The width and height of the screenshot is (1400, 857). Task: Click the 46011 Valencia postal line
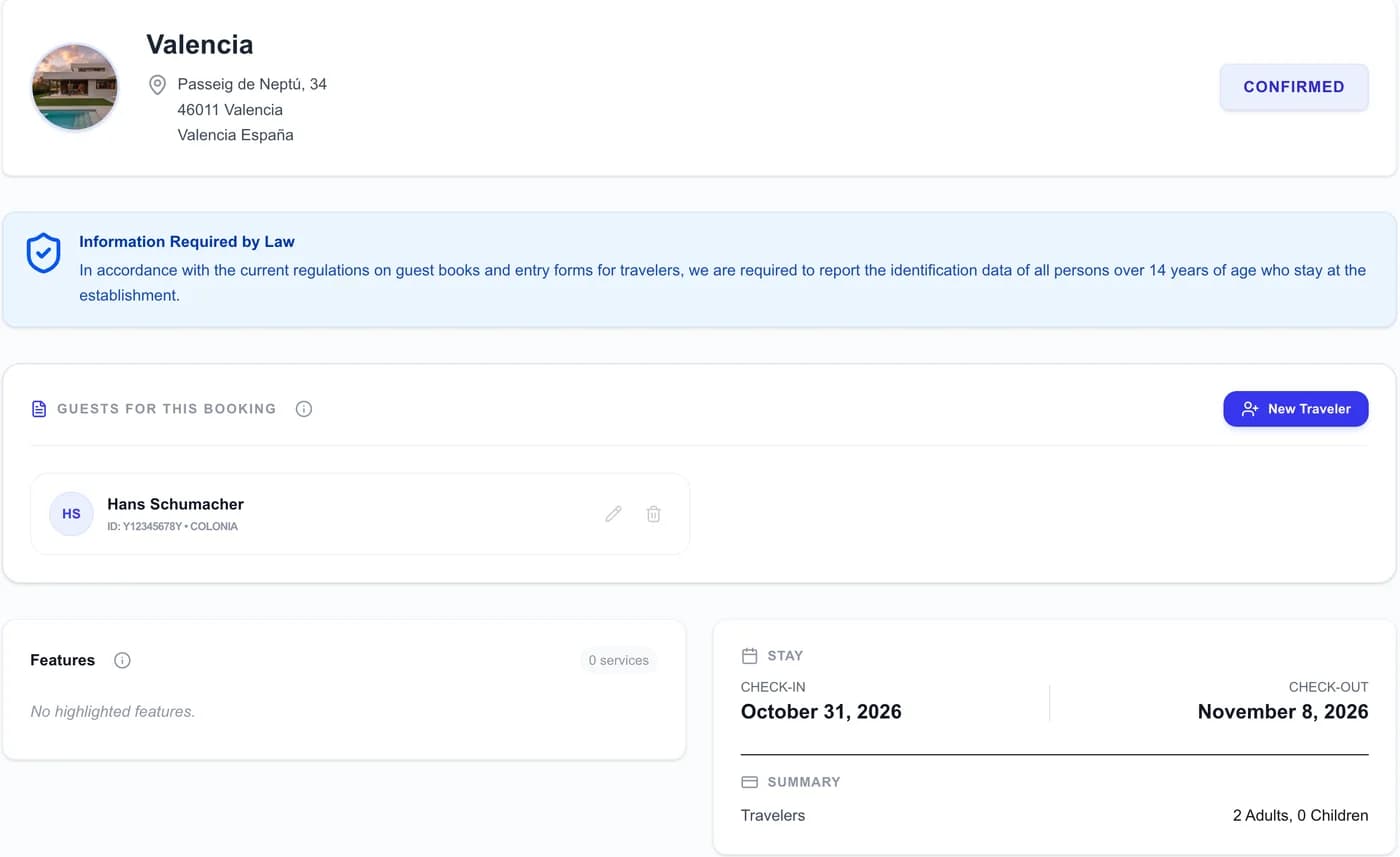230,110
